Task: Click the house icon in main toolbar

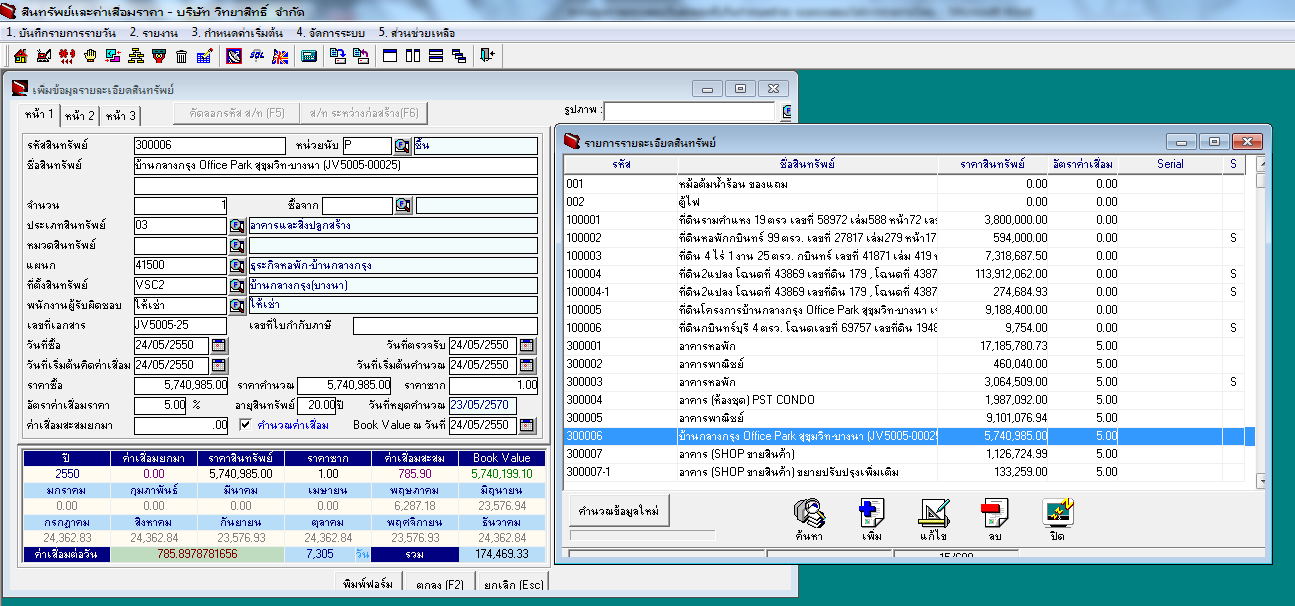Action: coord(20,56)
